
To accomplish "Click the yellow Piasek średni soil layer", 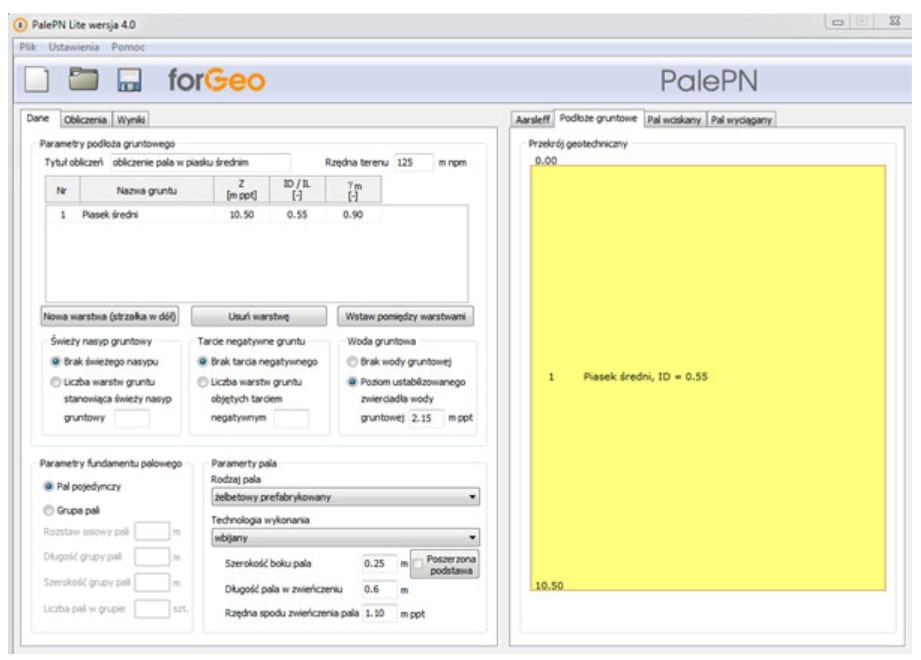I will (x=707, y=378).
